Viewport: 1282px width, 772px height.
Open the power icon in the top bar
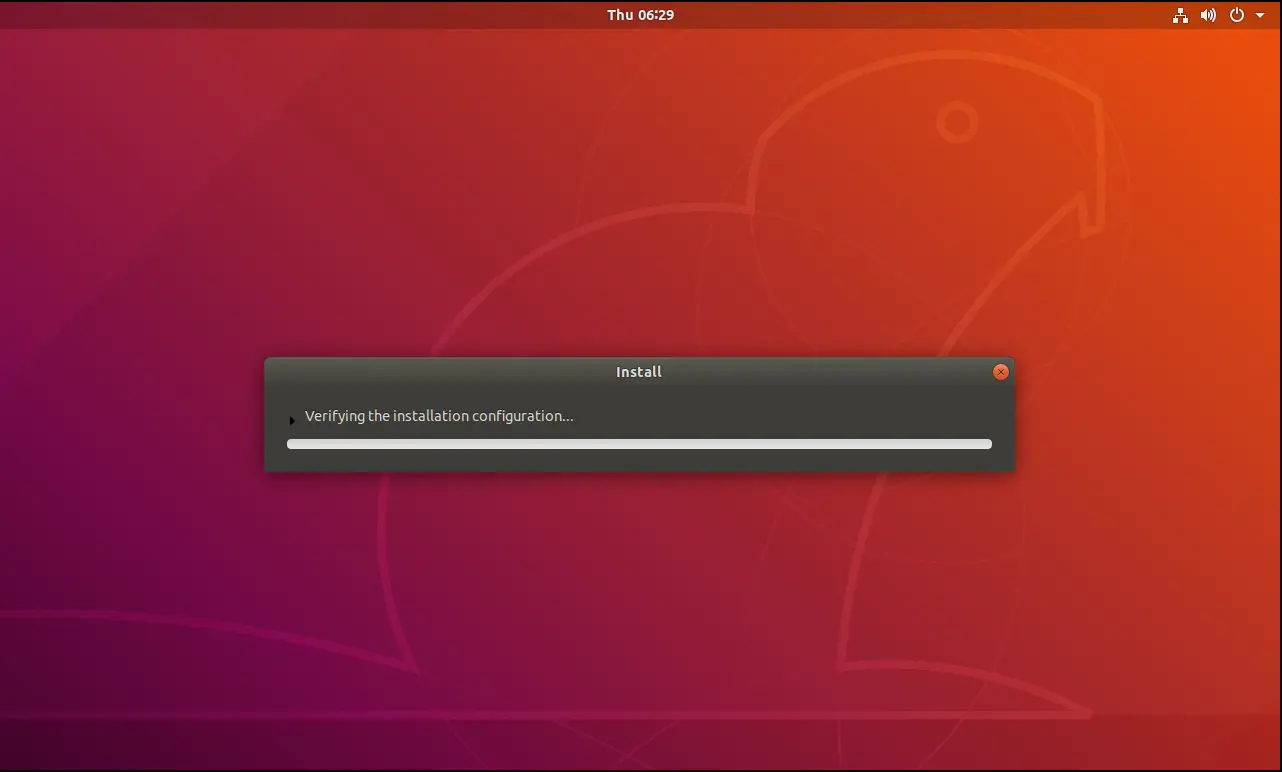click(1237, 15)
